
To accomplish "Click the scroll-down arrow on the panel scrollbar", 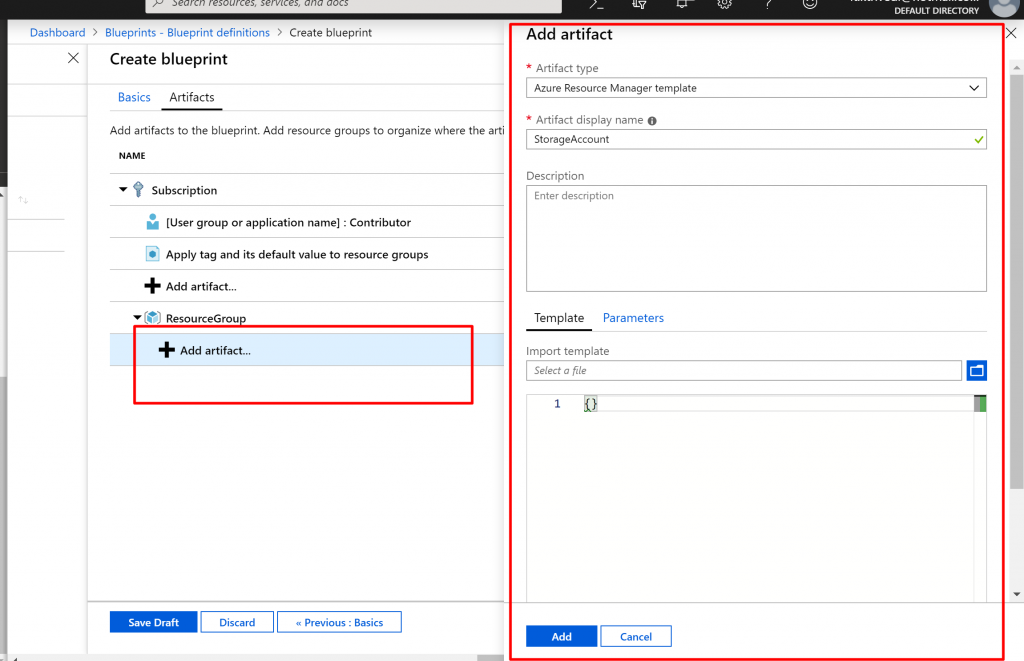I will click(1017, 594).
